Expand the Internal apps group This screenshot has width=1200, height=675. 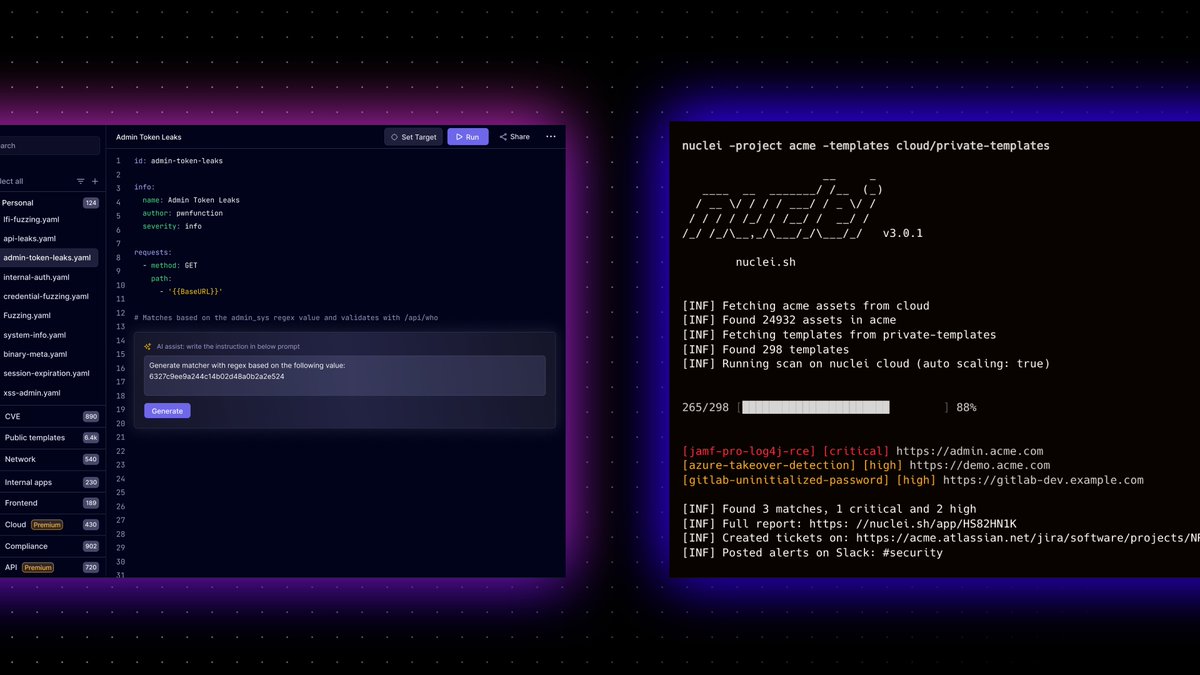click(49, 482)
